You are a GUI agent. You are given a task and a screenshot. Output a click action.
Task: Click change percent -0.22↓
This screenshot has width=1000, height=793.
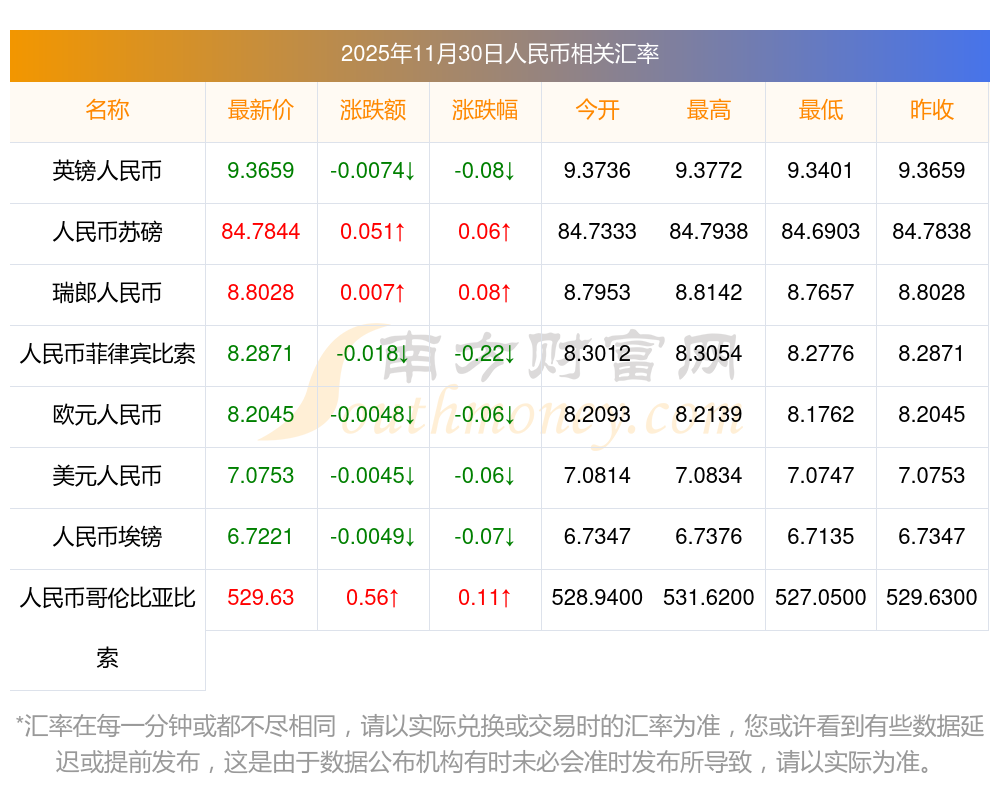[485, 353]
